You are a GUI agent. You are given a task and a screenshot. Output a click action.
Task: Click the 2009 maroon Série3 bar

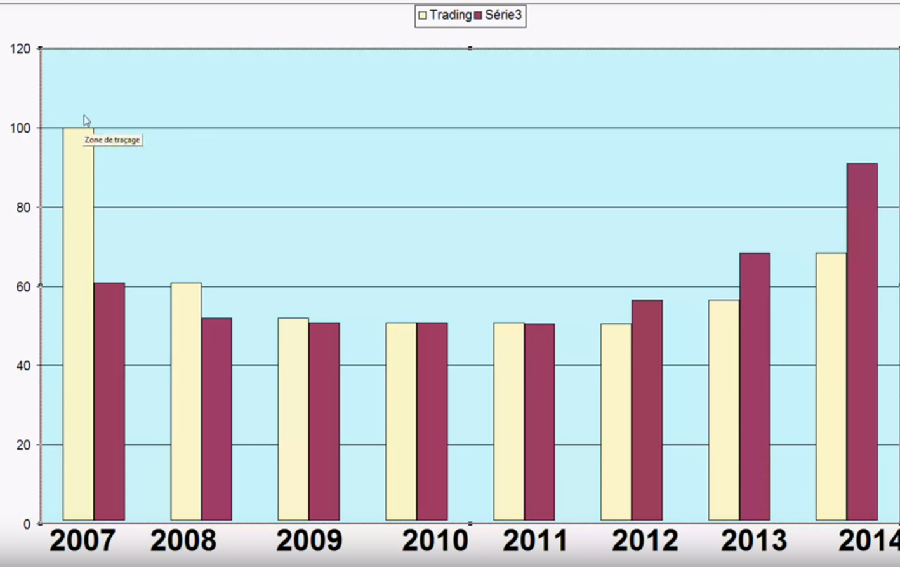324,422
